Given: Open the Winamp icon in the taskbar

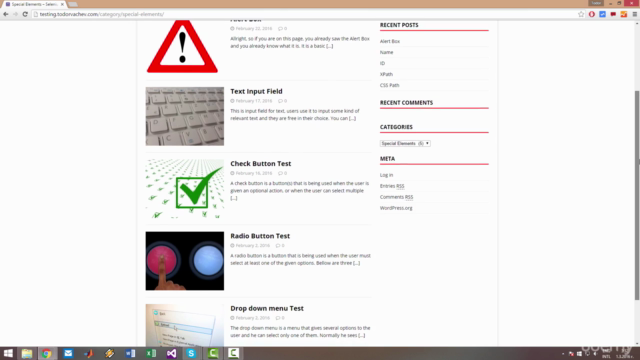Looking at the screenshot, I should tap(109, 353).
